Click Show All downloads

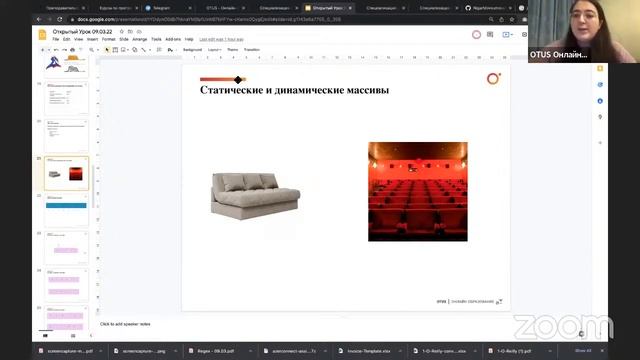coord(583,351)
